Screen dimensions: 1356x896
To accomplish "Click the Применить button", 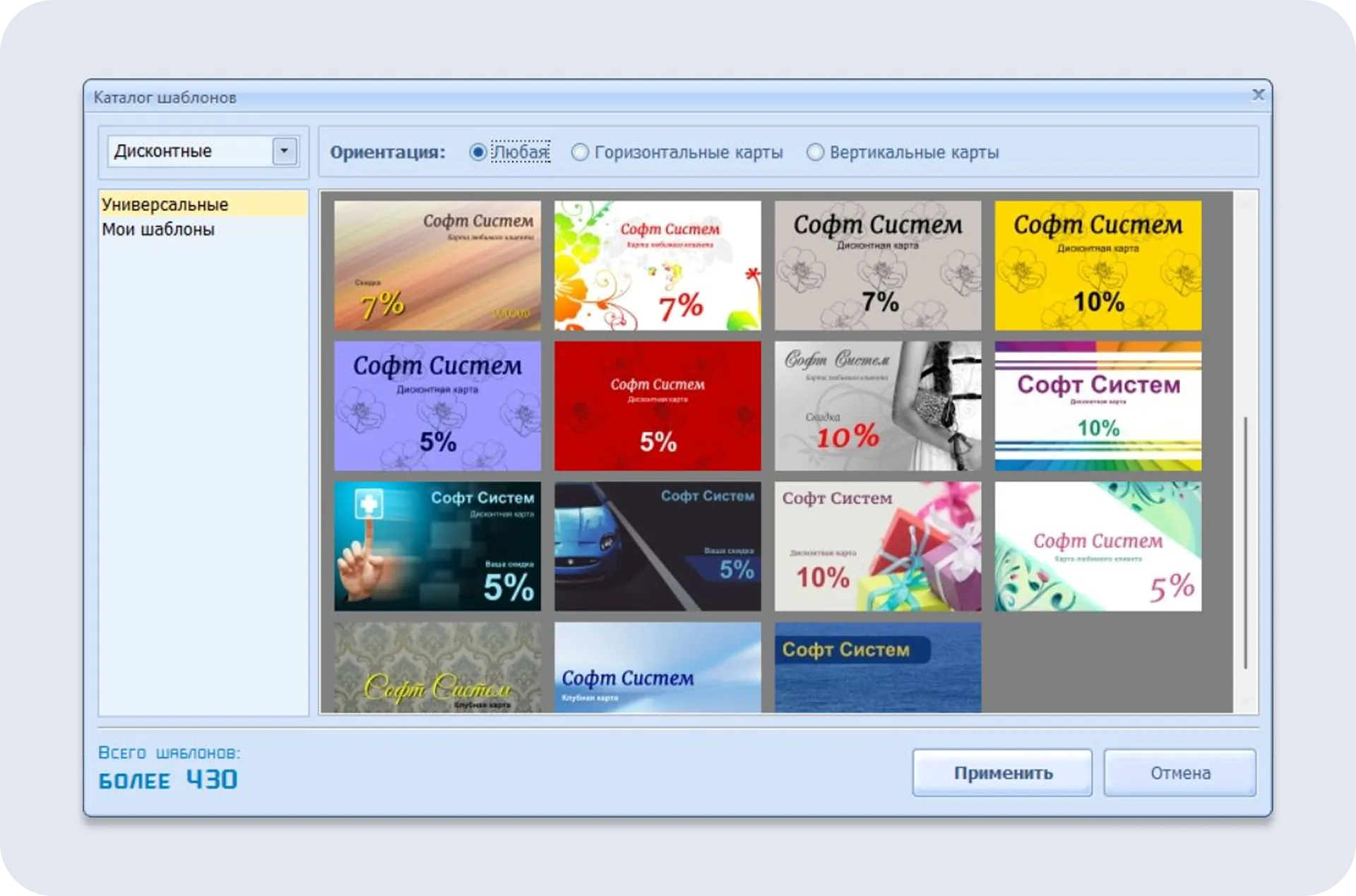I will coord(1002,773).
